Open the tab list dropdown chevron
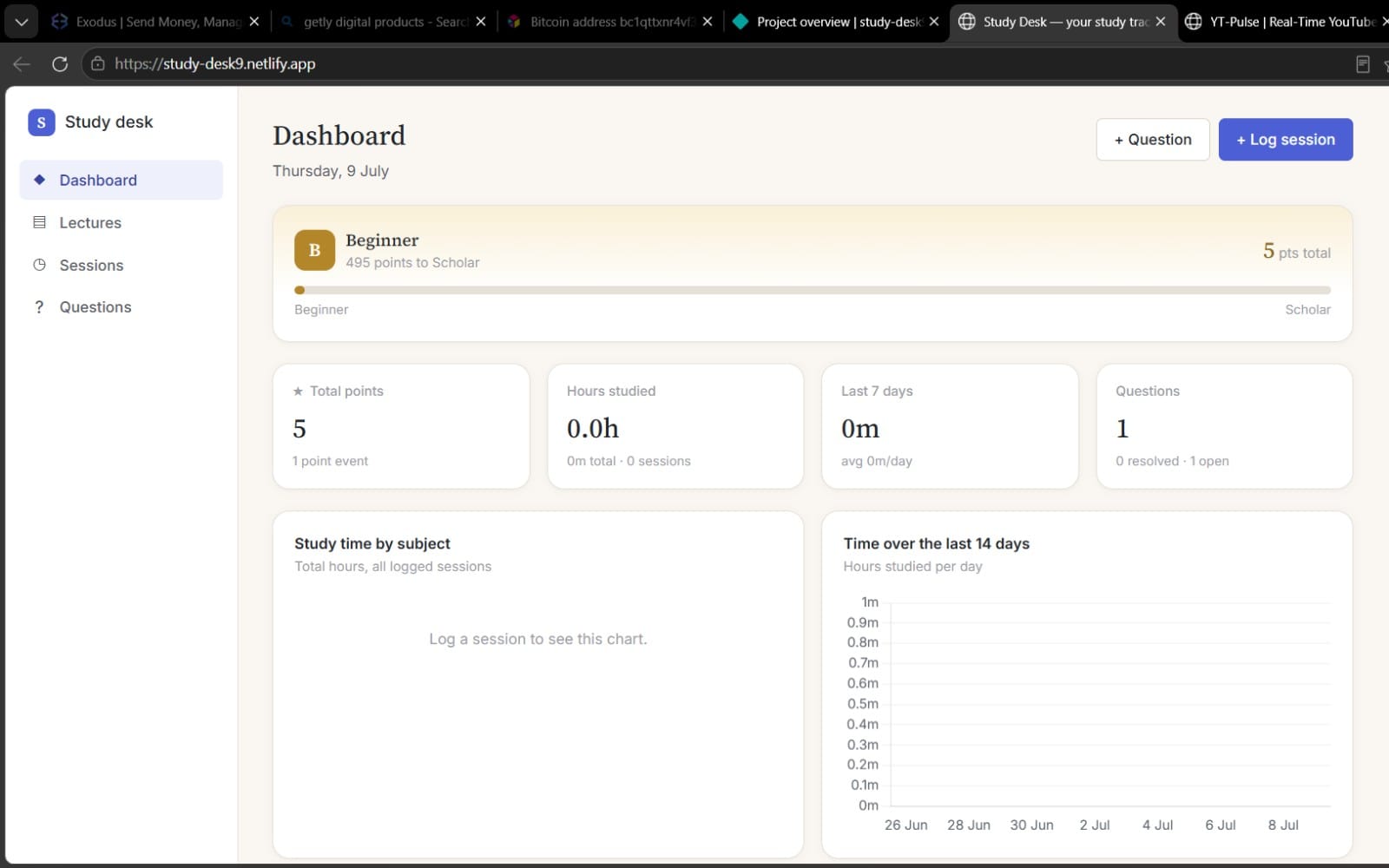Viewport: 1389px width, 868px height. [21, 22]
